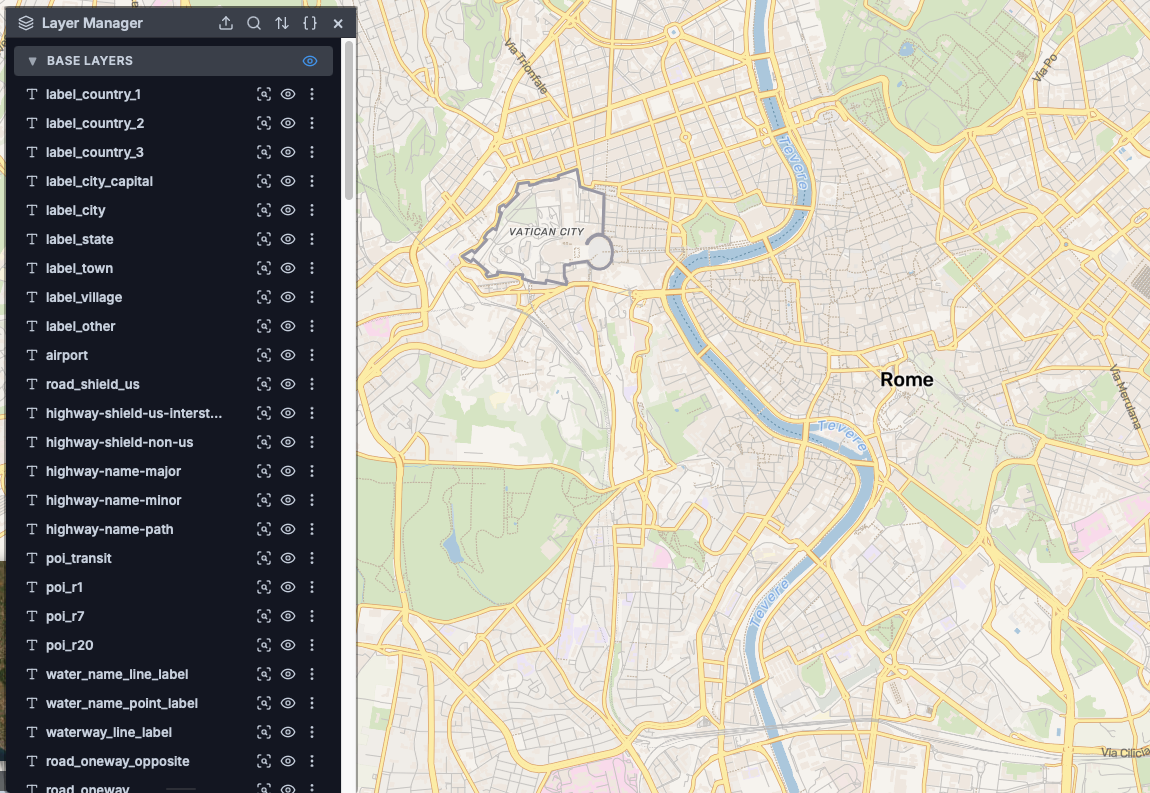
Task: Open the three-dot menu for road_shield_us
Action: [312, 385]
